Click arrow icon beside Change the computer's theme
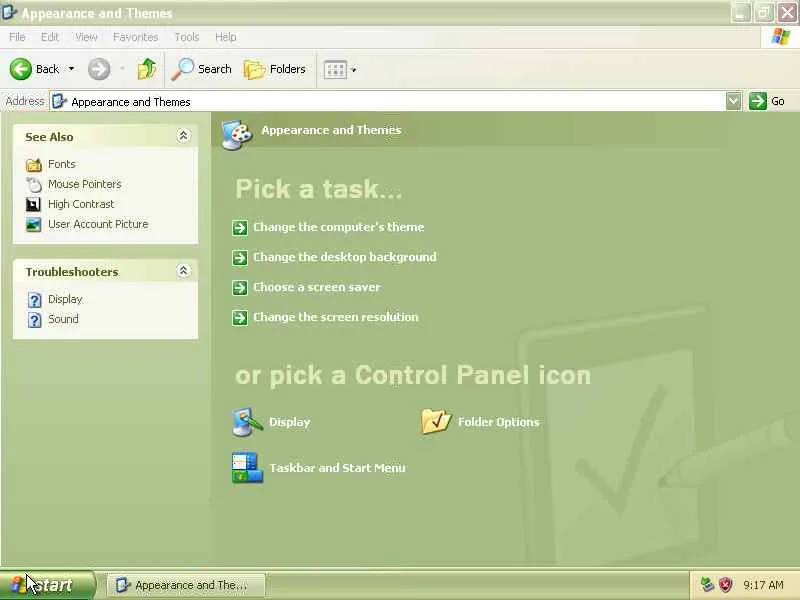This screenshot has height=600, width=800. pos(240,228)
